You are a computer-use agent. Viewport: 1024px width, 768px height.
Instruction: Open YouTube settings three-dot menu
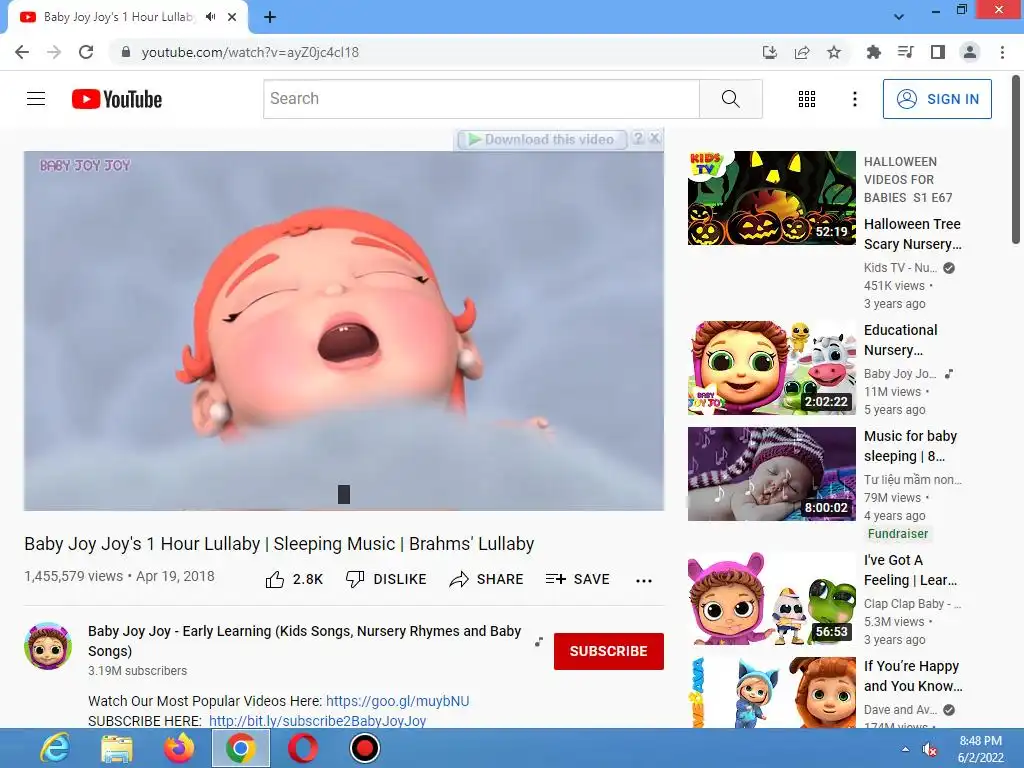pyautogui.click(x=854, y=99)
